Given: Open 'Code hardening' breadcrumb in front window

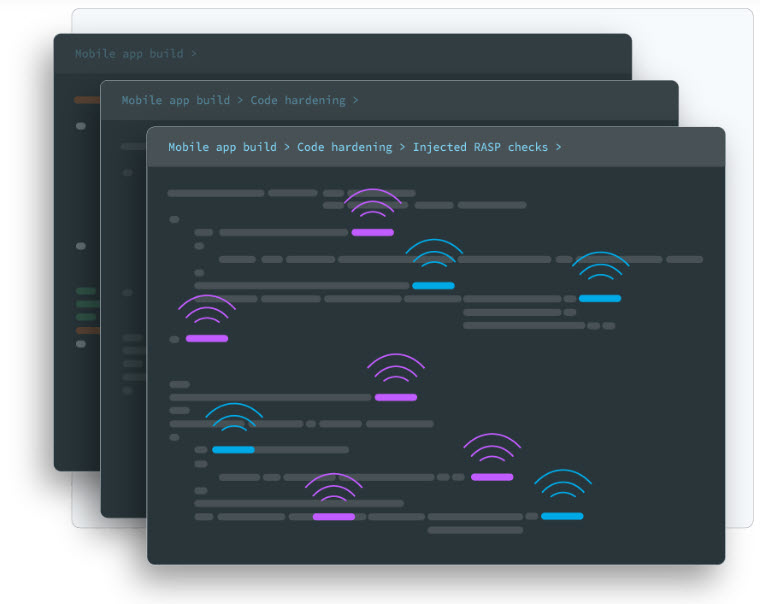Looking at the screenshot, I should click(x=345, y=147).
